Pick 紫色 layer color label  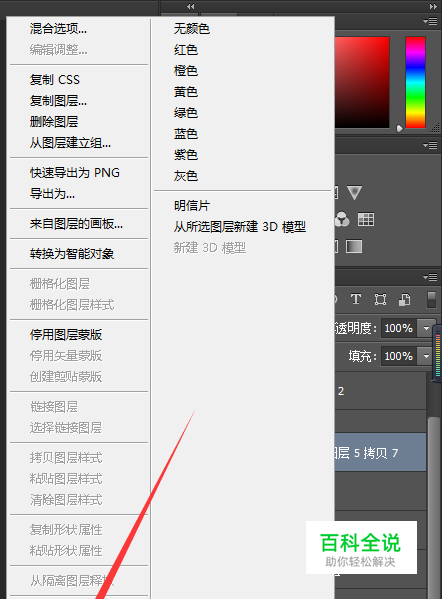click(186, 155)
